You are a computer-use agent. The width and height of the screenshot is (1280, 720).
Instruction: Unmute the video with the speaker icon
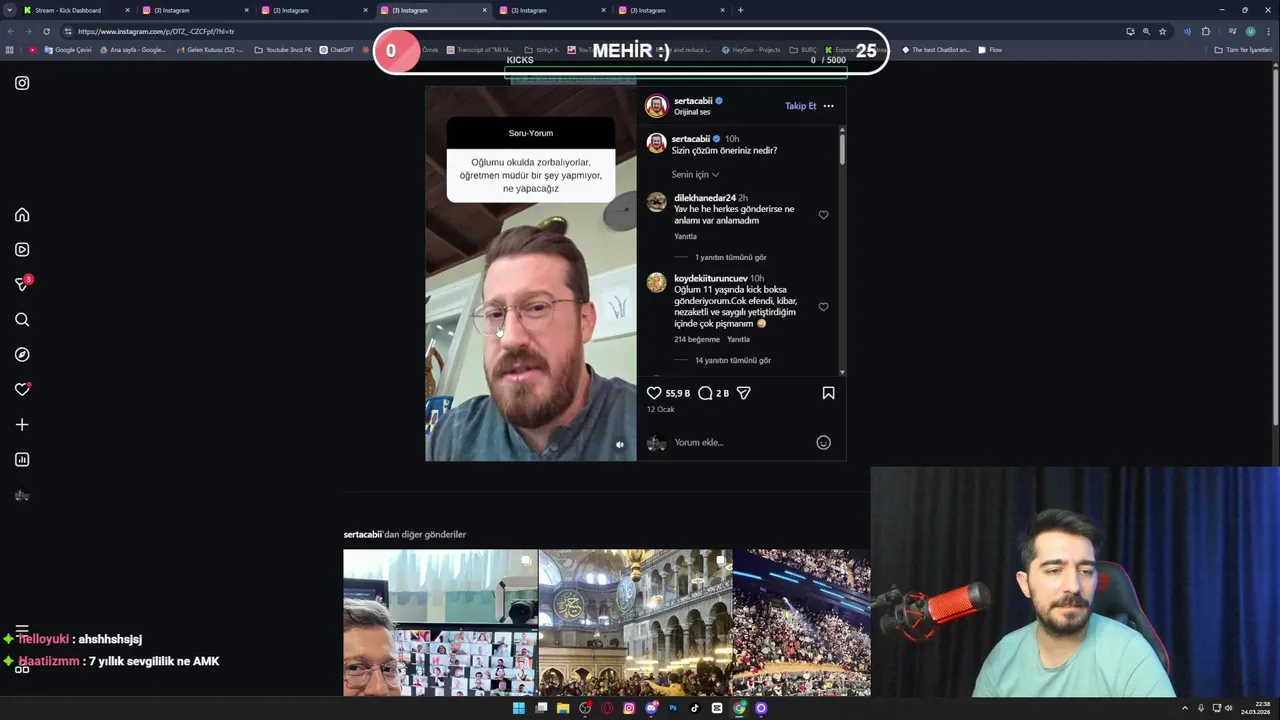pyautogui.click(x=619, y=445)
